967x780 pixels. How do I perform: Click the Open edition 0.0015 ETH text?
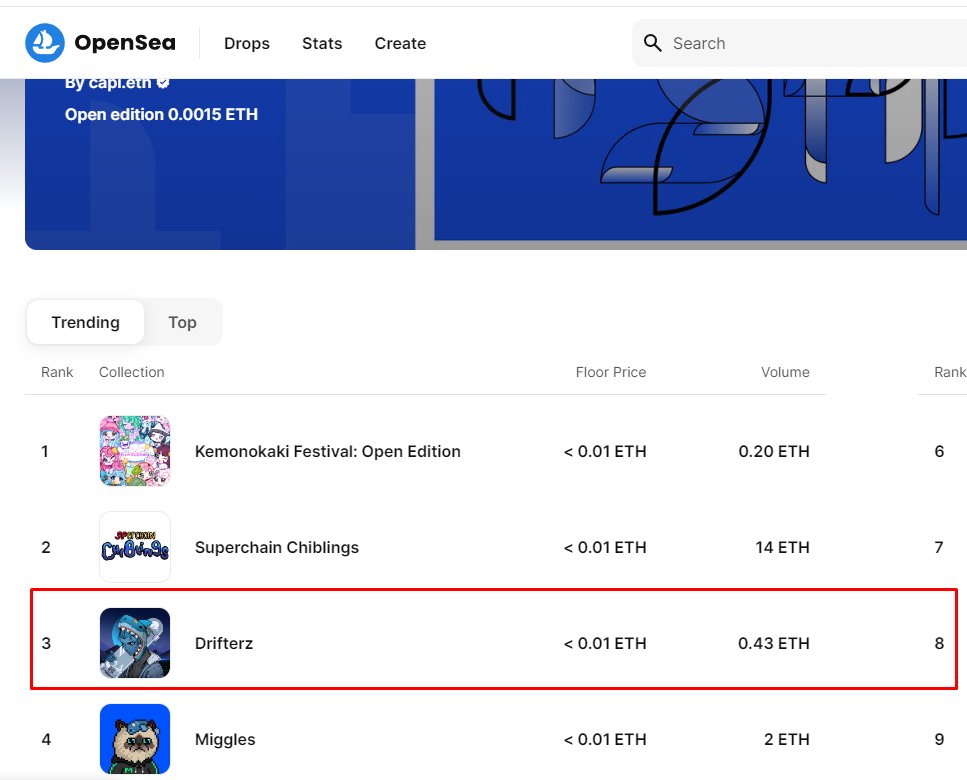(x=162, y=115)
